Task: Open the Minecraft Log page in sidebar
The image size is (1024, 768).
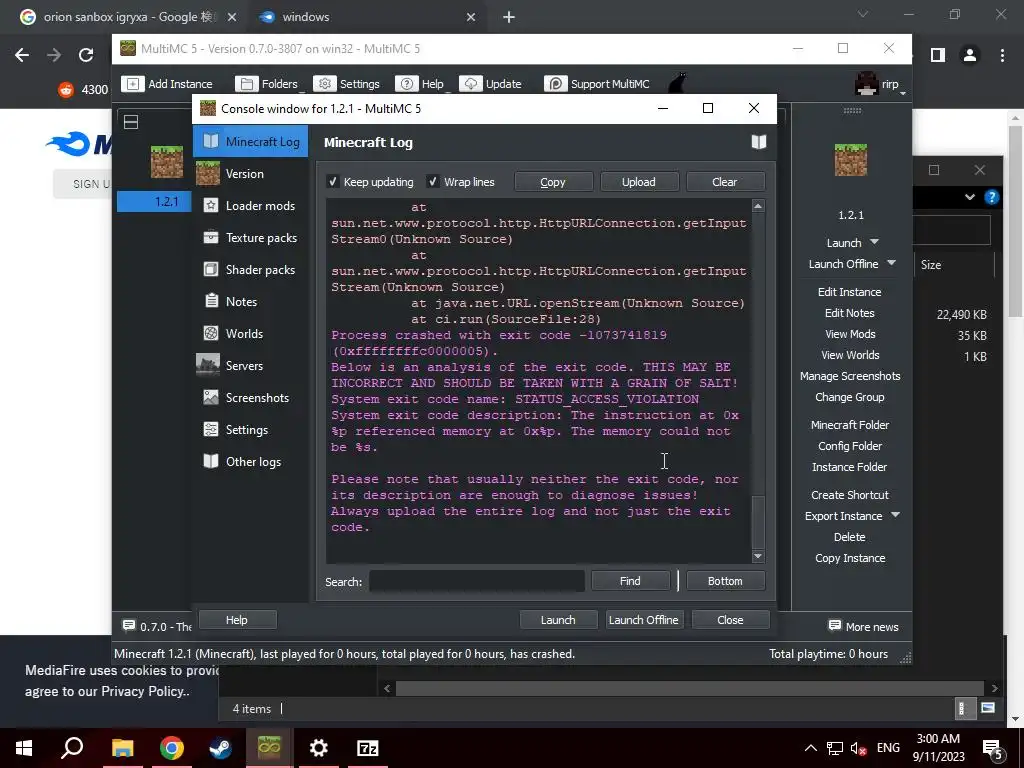Action: (x=250, y=141)
